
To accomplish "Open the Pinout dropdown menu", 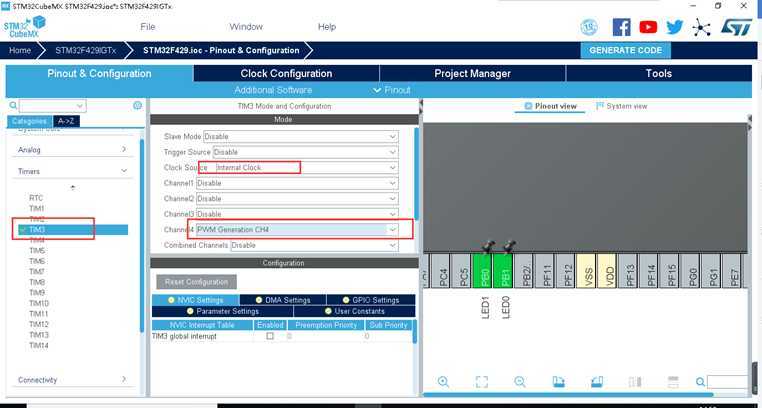I will pyautogui.click(x=392, y=90).
